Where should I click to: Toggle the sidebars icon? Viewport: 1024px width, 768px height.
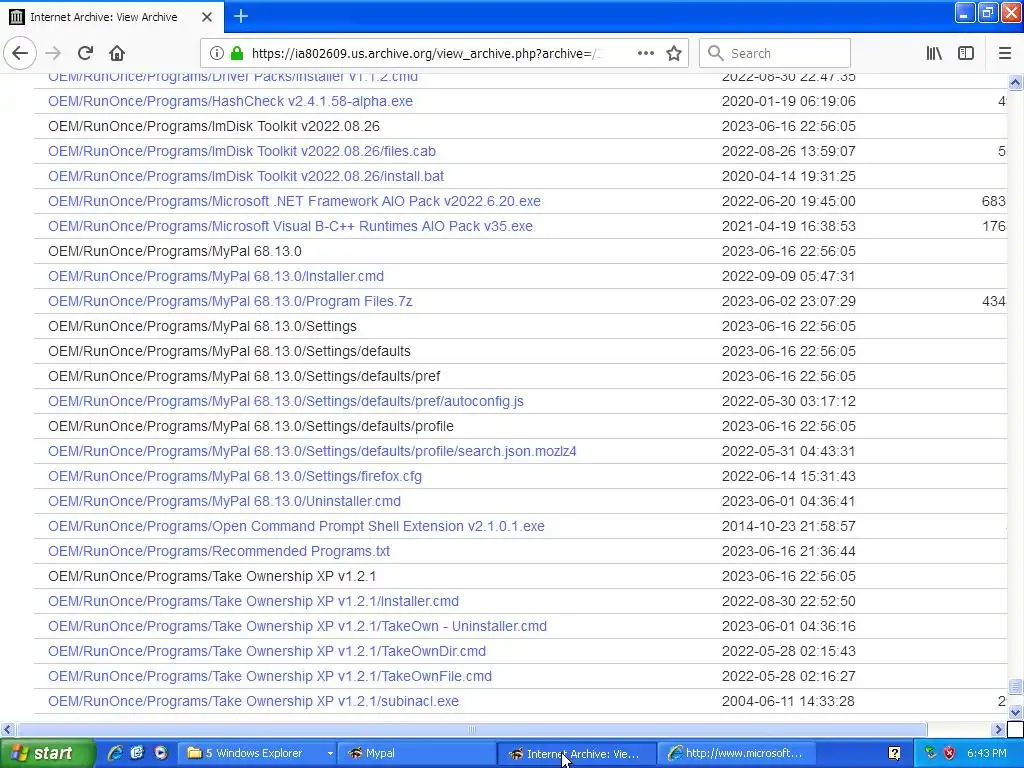tap(966, 53)
